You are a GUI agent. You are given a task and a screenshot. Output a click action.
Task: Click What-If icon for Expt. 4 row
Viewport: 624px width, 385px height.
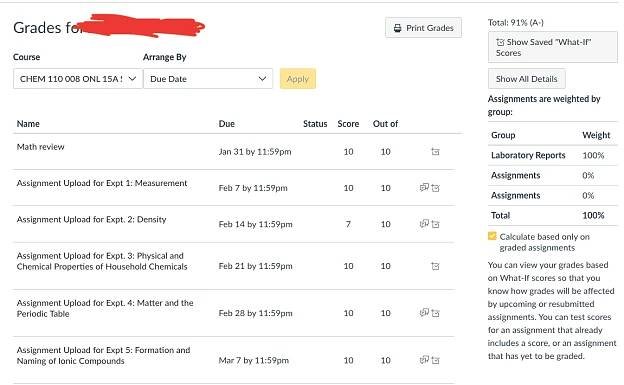[x=435, y=313]
